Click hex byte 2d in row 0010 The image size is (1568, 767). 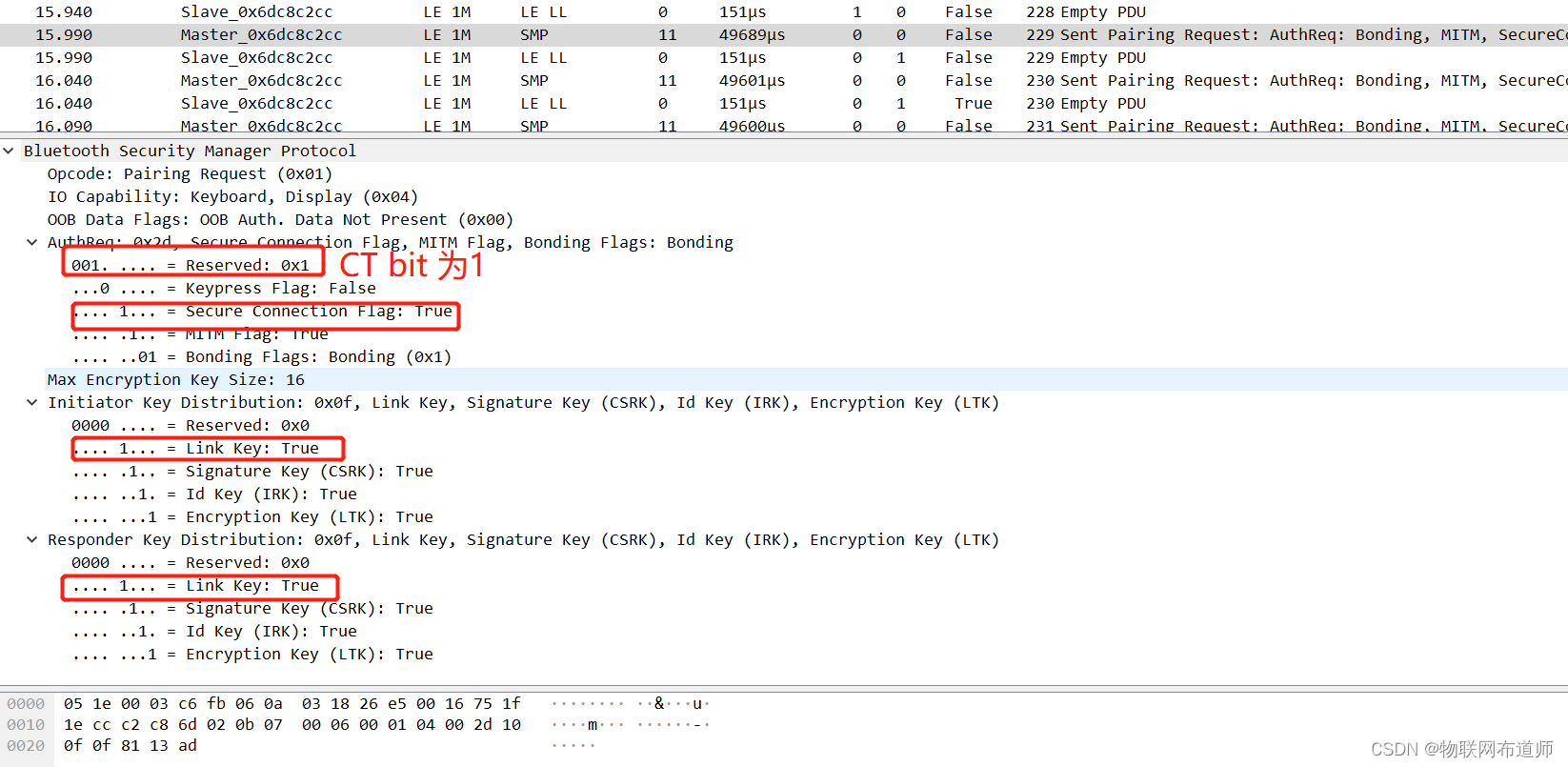(x=483, y=724)
